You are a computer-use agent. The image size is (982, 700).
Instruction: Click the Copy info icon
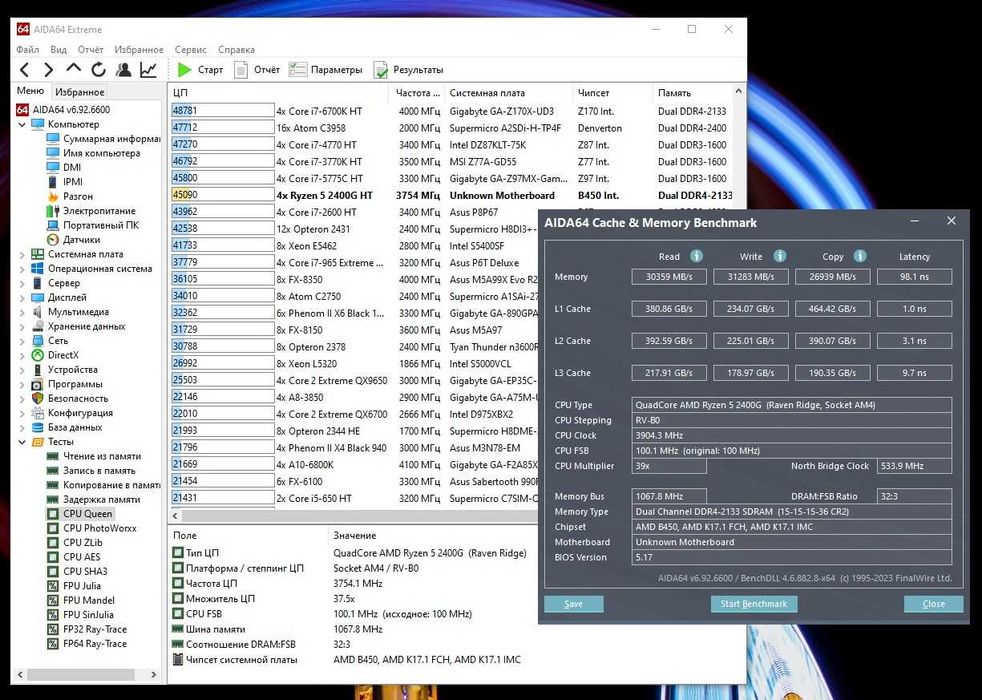click(860, 256)
